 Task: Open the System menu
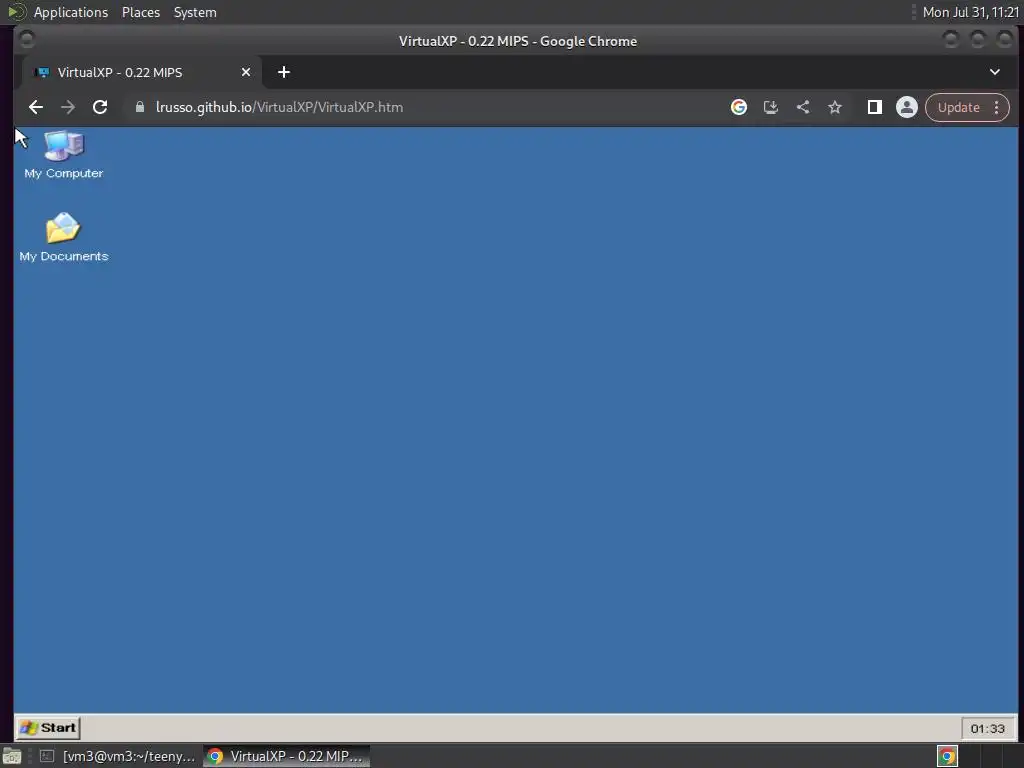click(195, 12)
